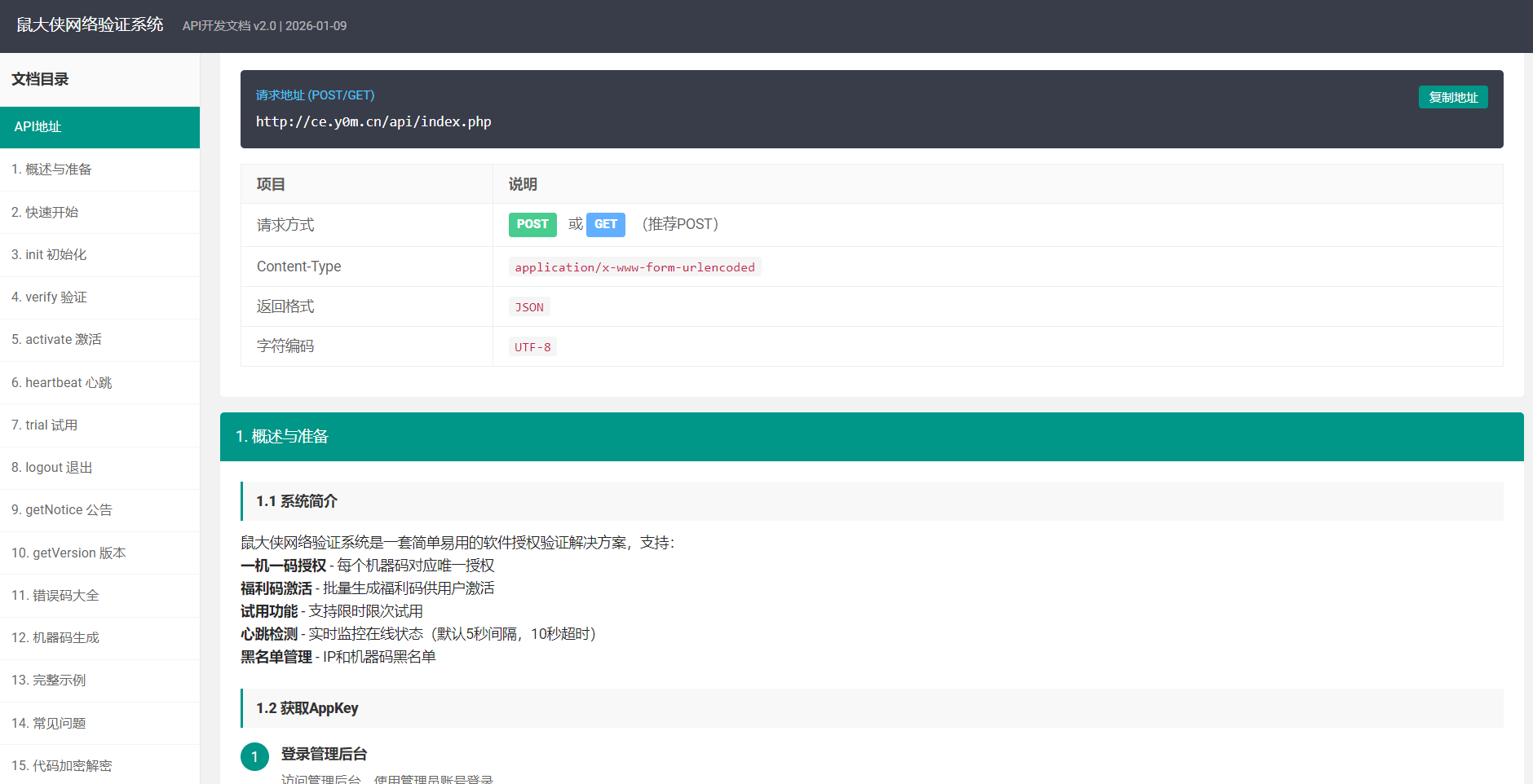Go to 2. 快速开始 section
Viewport: 1533px width, 784px height.
[45, 212]
